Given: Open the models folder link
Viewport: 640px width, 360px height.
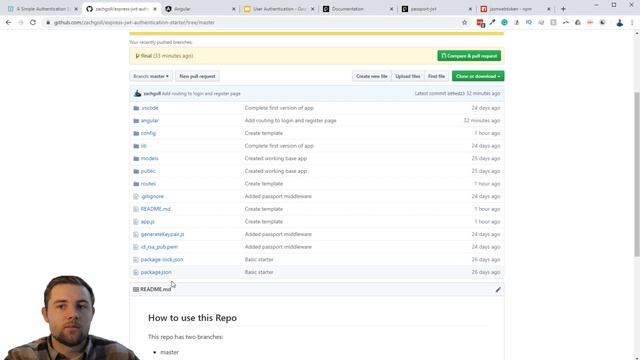Looking at the screenshot, I should point(149,158).
